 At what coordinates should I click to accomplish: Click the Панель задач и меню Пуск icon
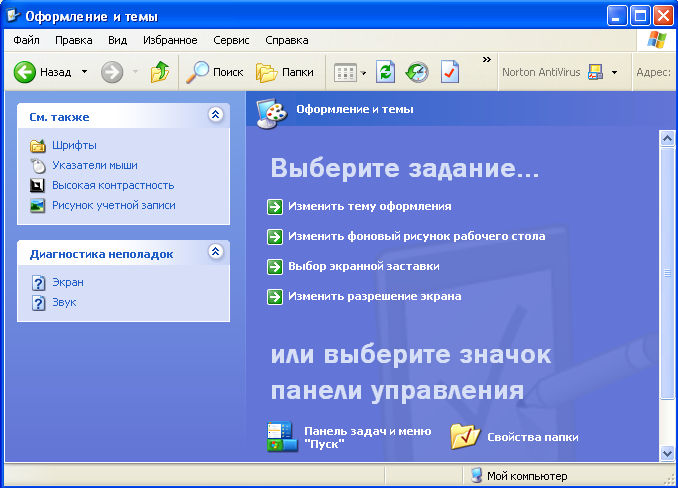point(282,437)
